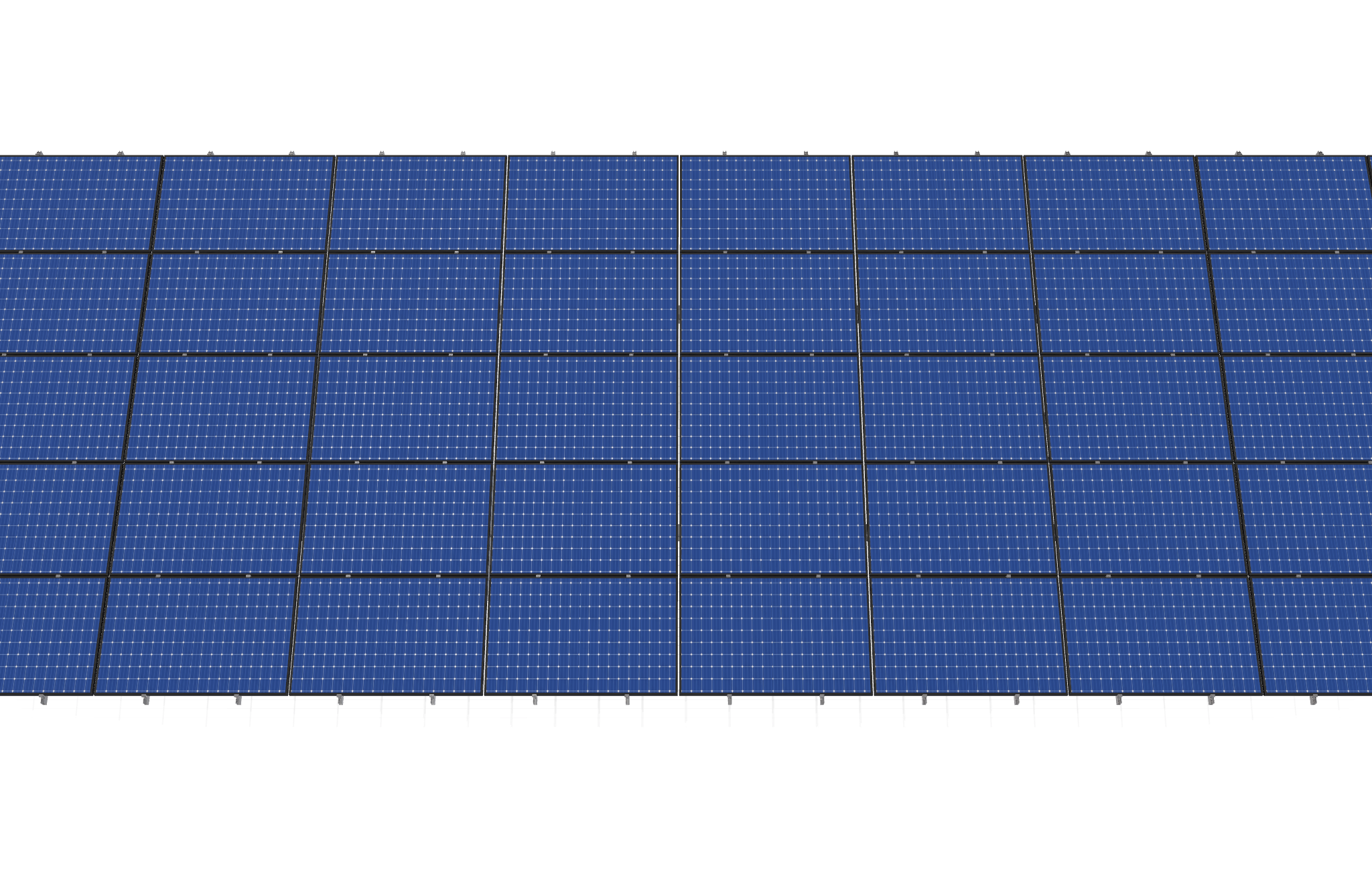Select the bottom-right corner solar panel
This screenshot has height=885, width=1372.
[1312, 636]
